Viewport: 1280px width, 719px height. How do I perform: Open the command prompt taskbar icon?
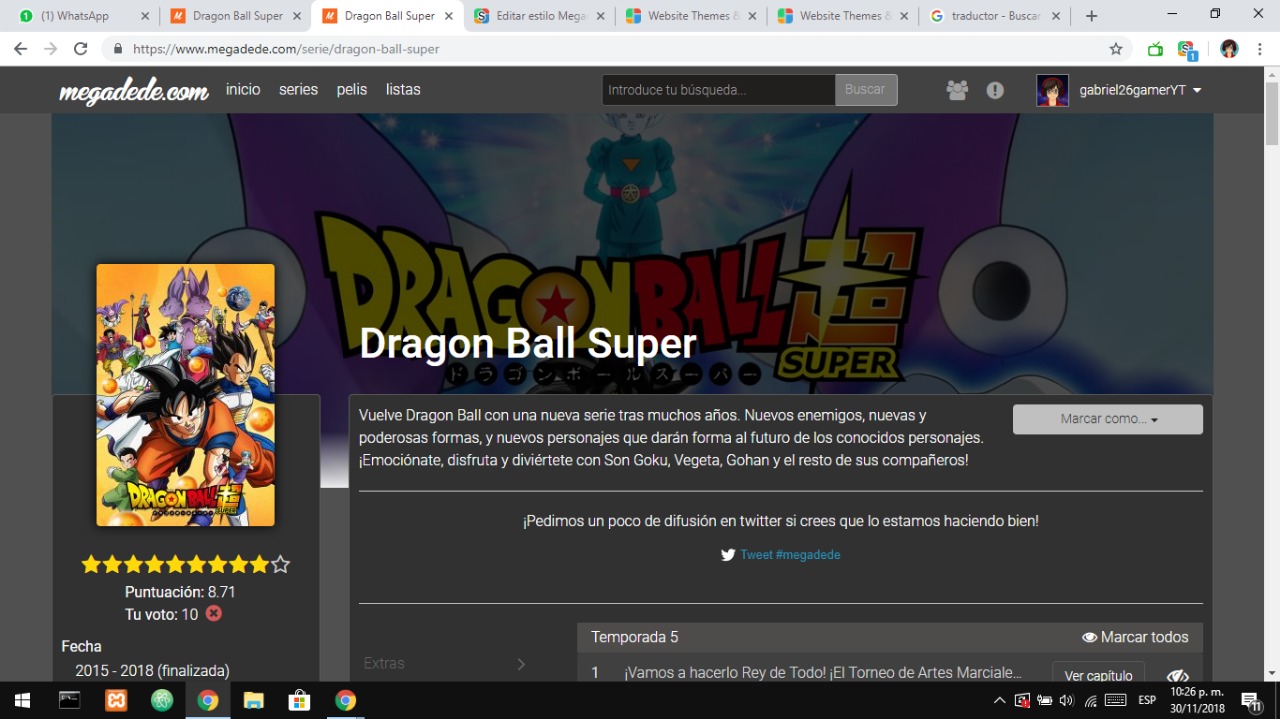(69, 700)
